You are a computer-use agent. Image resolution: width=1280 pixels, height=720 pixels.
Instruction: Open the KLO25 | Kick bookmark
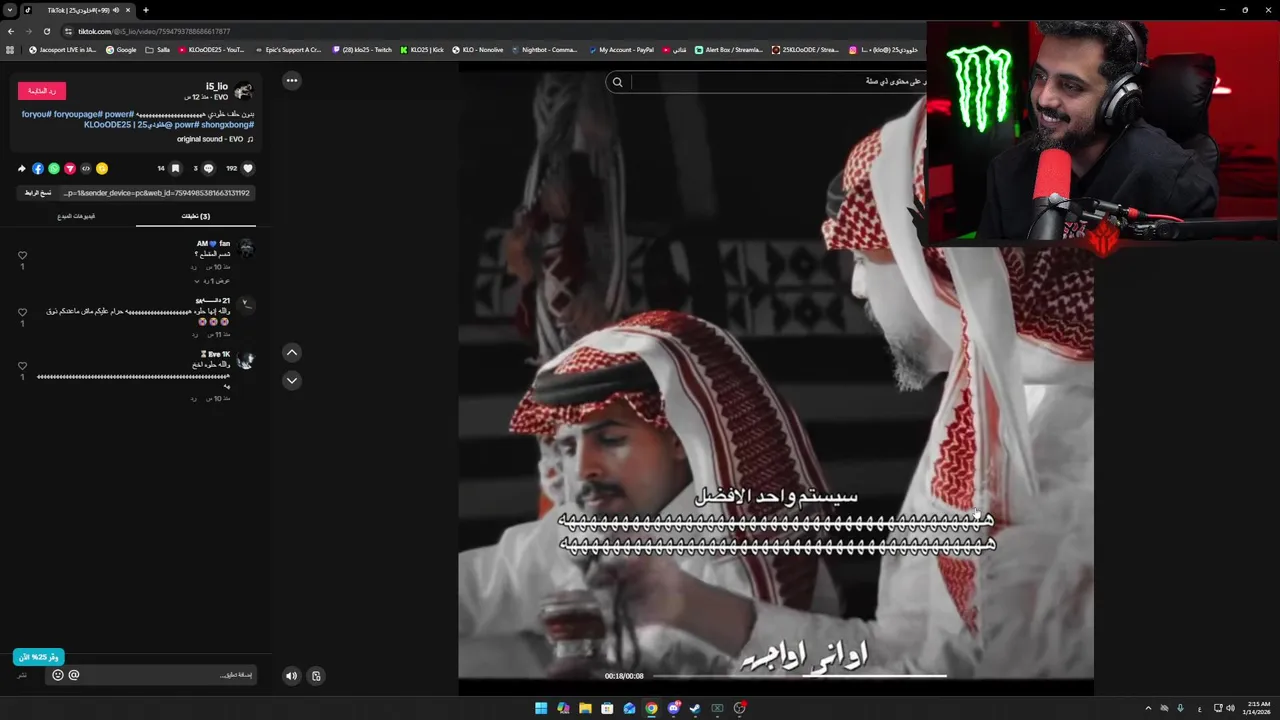click(x=421, y=49)
